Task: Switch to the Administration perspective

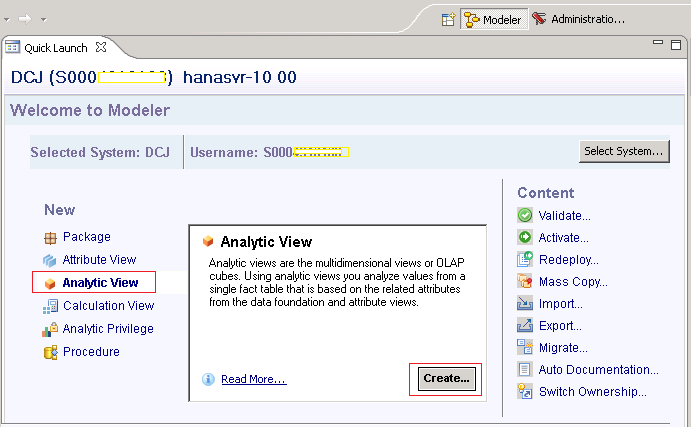Action: pyautogui.click(x=580, y=19)
